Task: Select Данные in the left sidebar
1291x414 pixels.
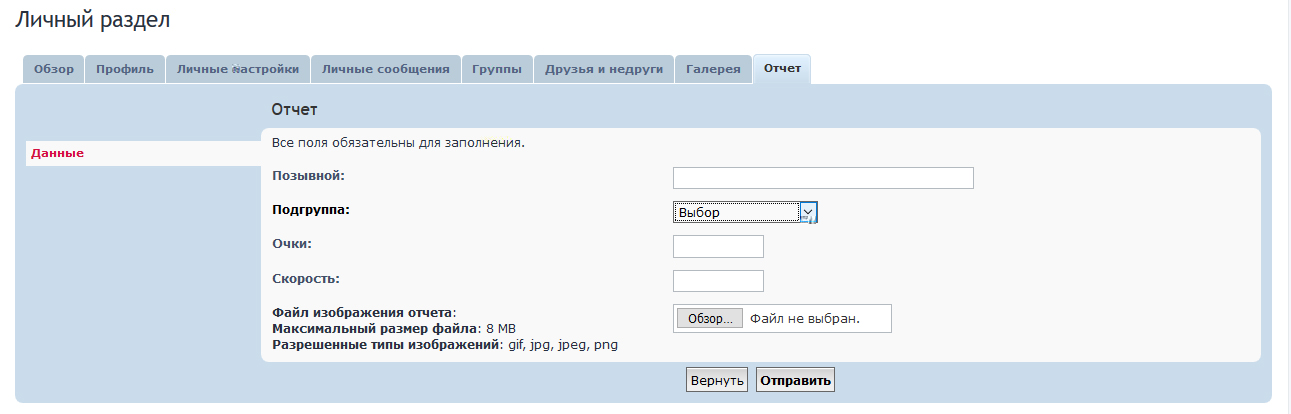Action: point(58,154)
